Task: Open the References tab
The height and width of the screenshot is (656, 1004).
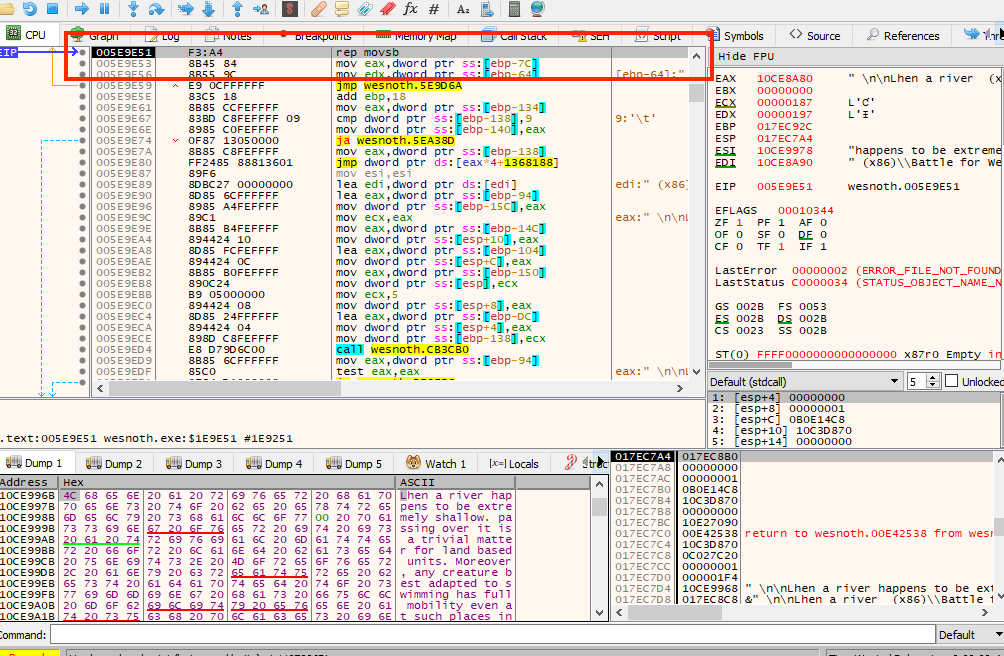Action: (x=903, y=36)
